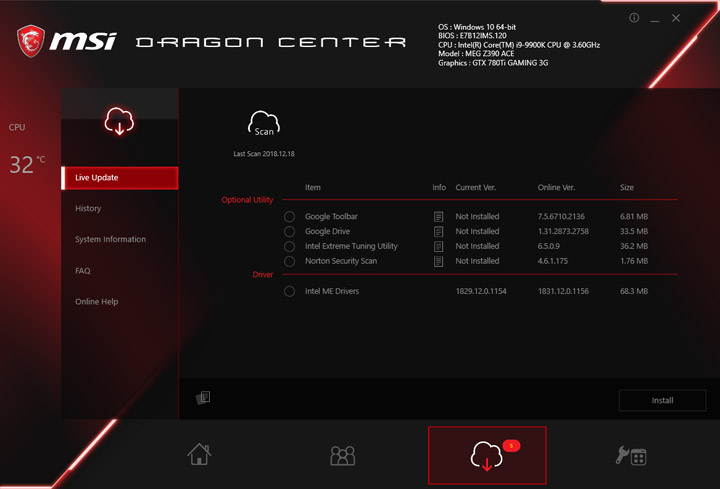Click Google Toolbar's Not Installed status
The height and width of the screenshot is (489, 720).
[477, 216]
